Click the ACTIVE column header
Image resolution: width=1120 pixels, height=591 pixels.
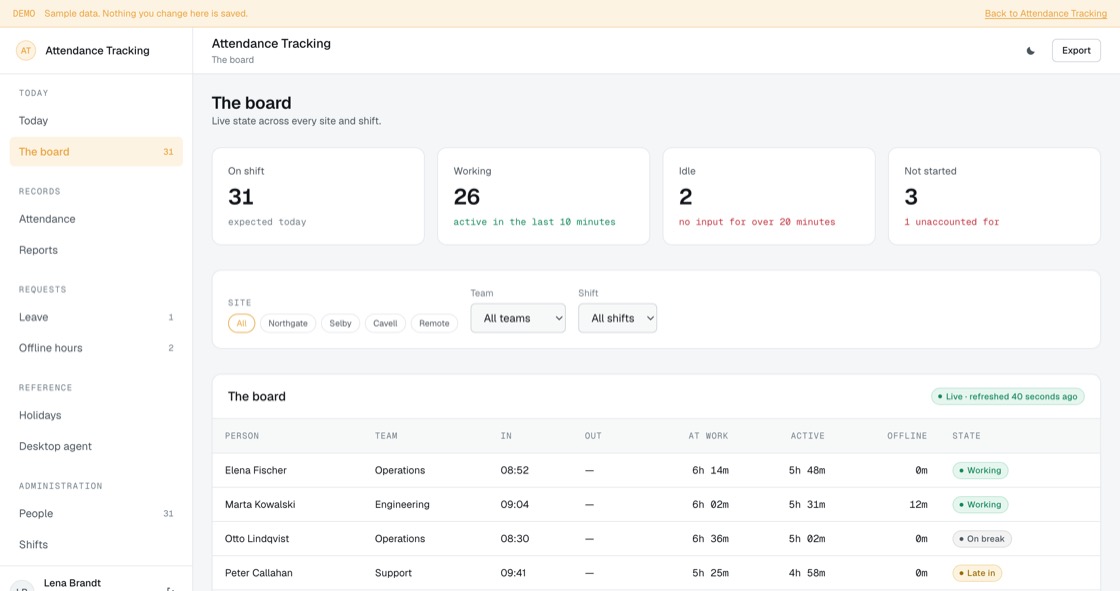click(808, 436)
